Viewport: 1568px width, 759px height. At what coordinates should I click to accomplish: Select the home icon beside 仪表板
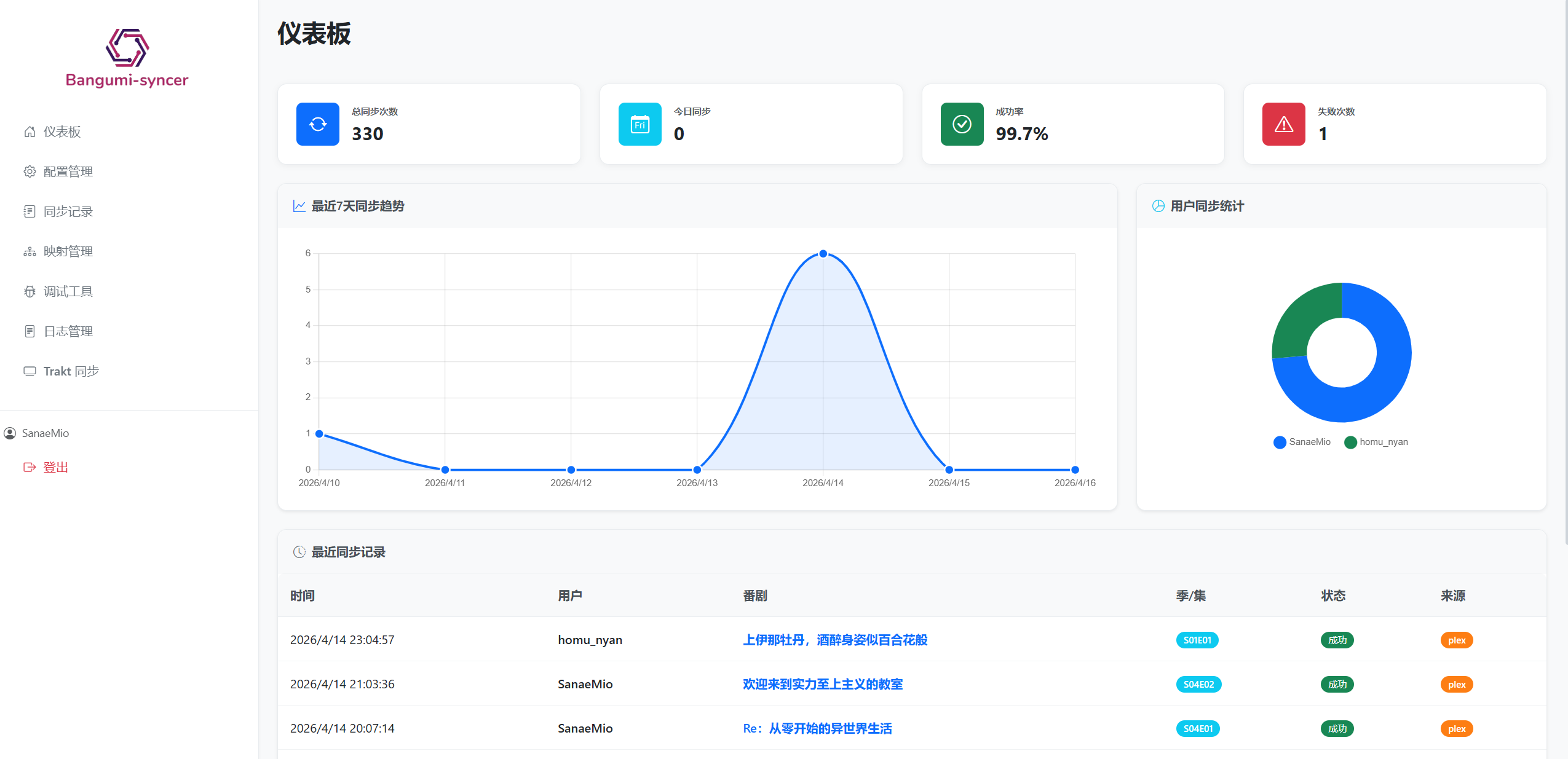[30, 131]
